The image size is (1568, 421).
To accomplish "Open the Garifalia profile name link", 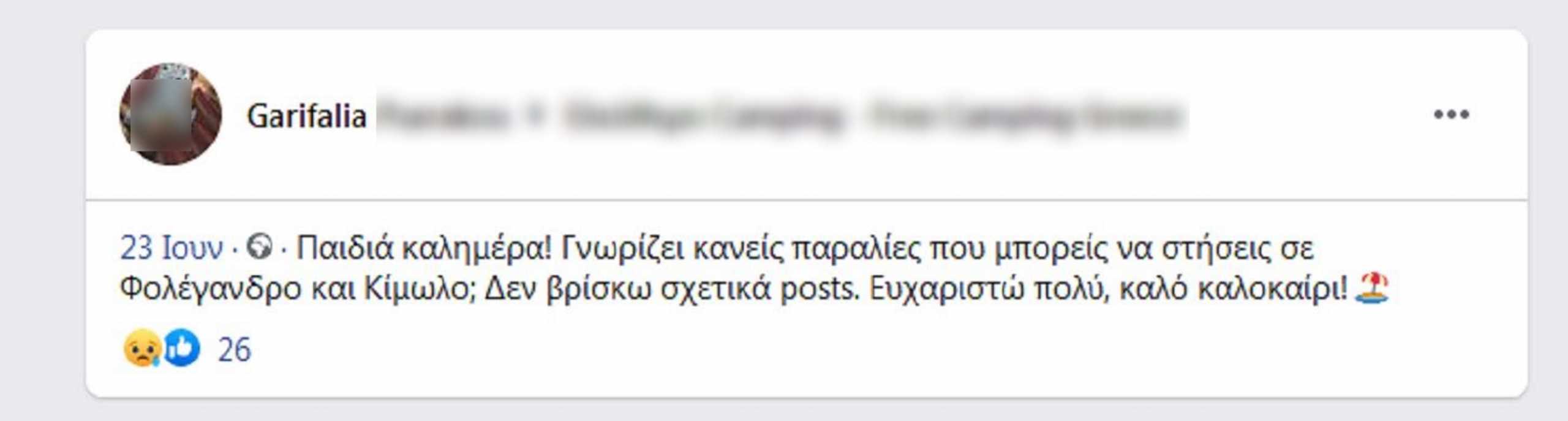I will click(306, 116).
